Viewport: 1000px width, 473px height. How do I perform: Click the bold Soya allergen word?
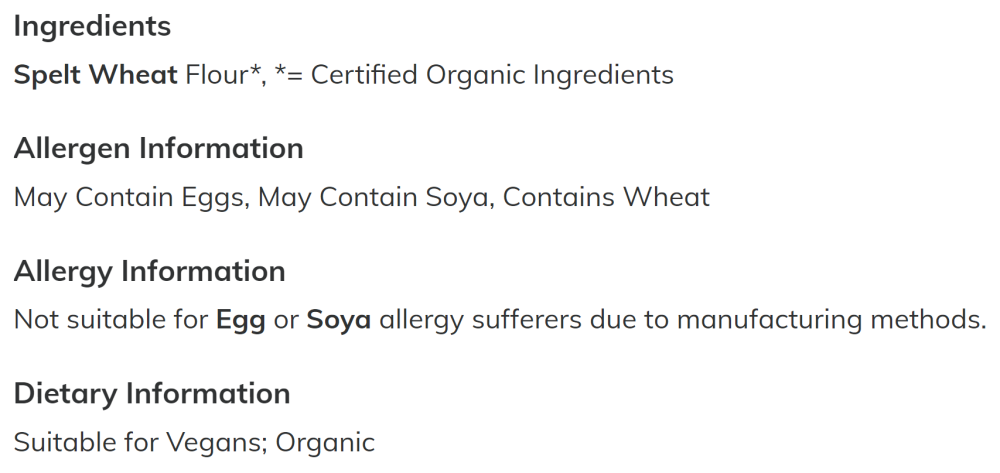click(339, 320)
